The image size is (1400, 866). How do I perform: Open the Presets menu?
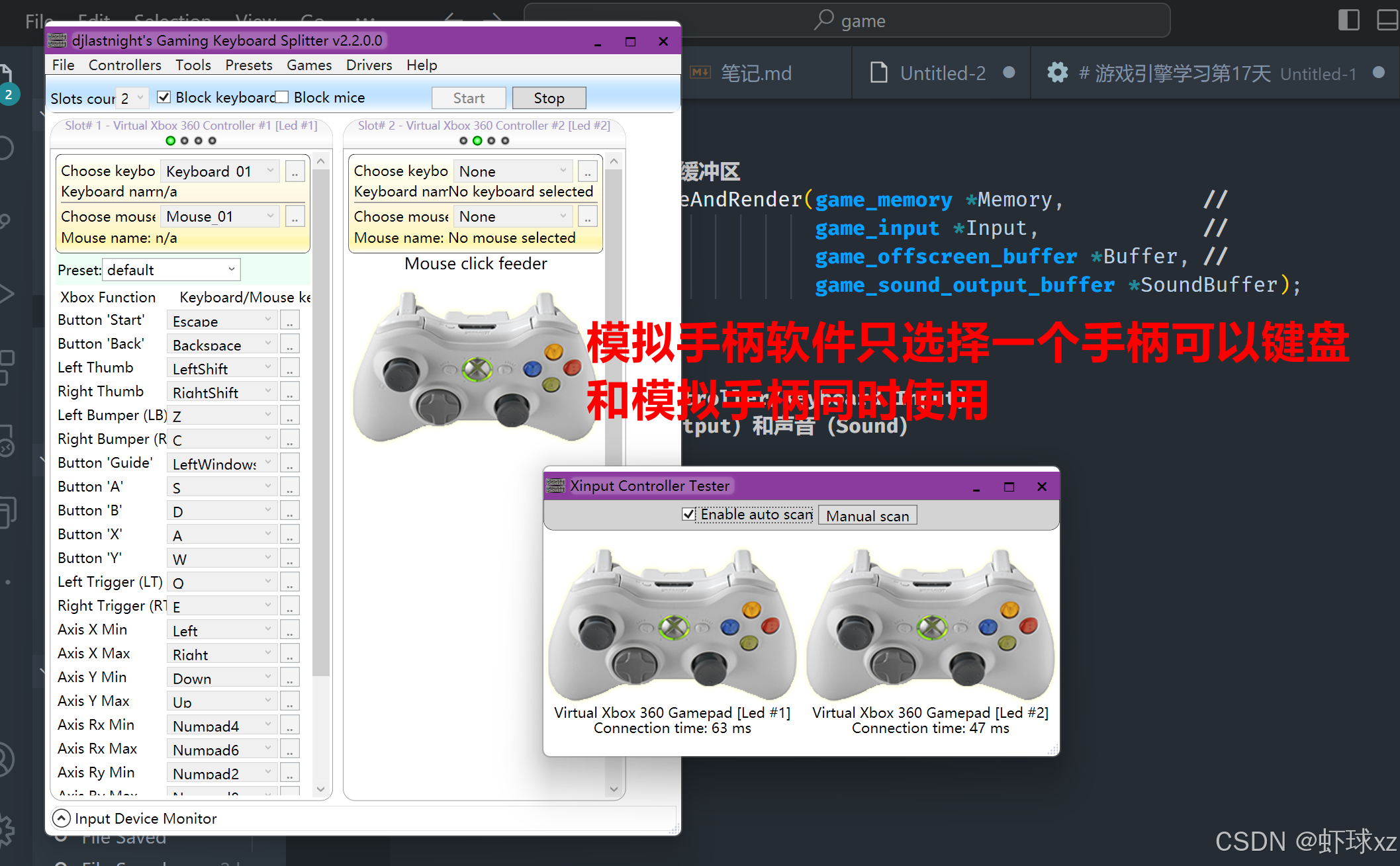(x=248, y=65)
